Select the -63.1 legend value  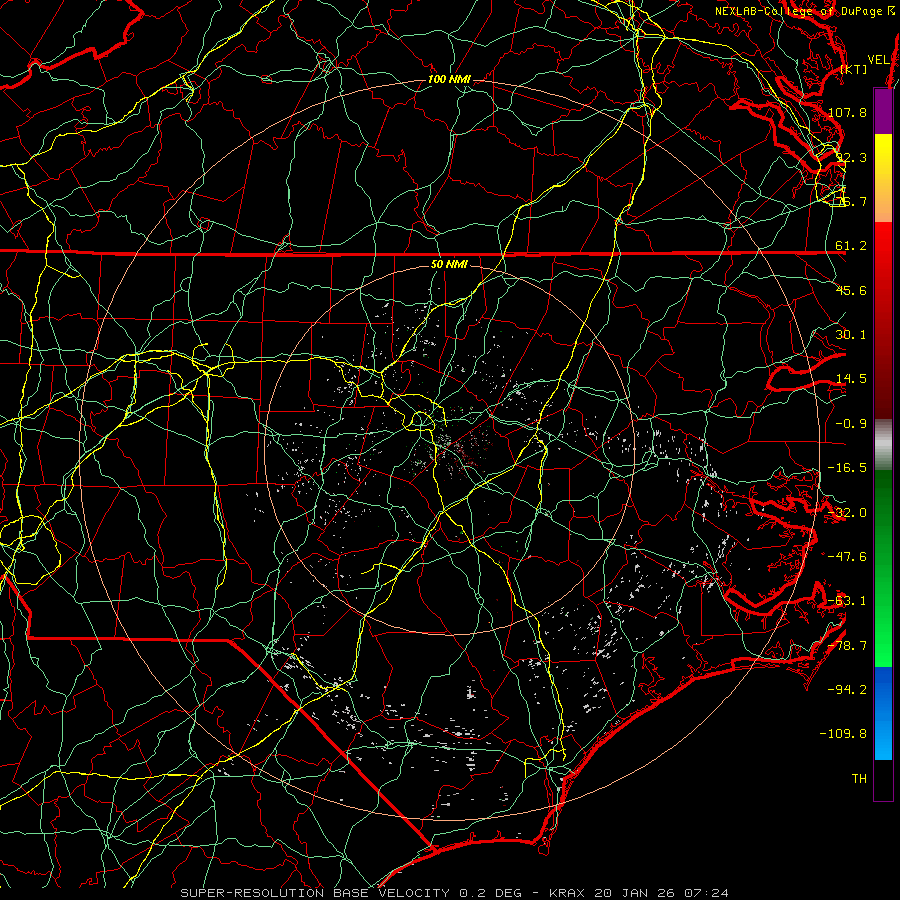tap(848, 601)
